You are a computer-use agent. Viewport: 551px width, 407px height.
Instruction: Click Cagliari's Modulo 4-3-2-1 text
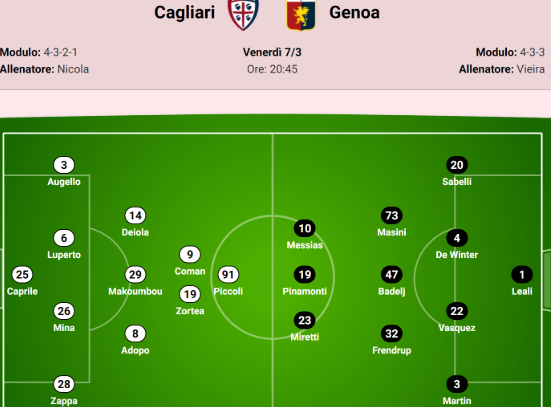click(39, 52)
